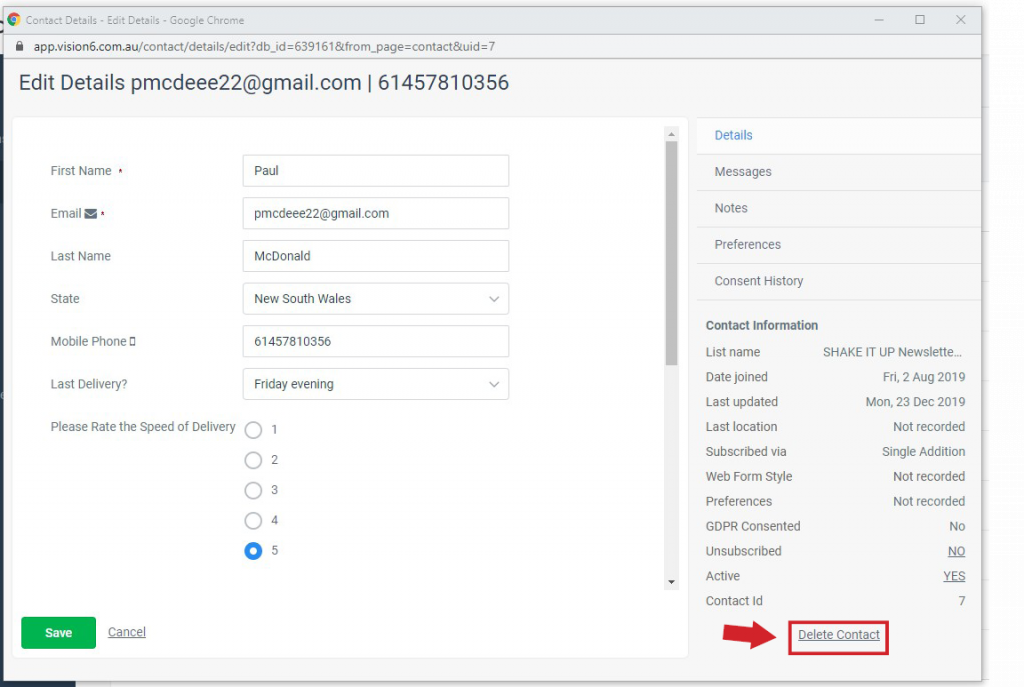Click the Unsubscribed NO link
Image resolution: width=1024 pixels, height=687 pixels.
(956, 551)
